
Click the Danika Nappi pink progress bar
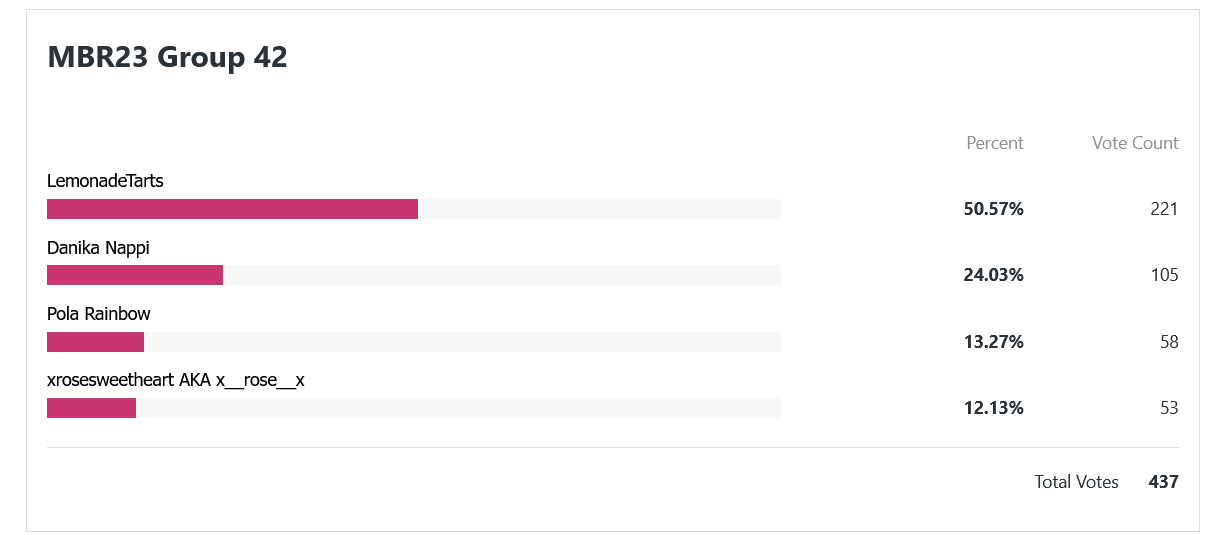pyautogui.click(x=135, y=275)
